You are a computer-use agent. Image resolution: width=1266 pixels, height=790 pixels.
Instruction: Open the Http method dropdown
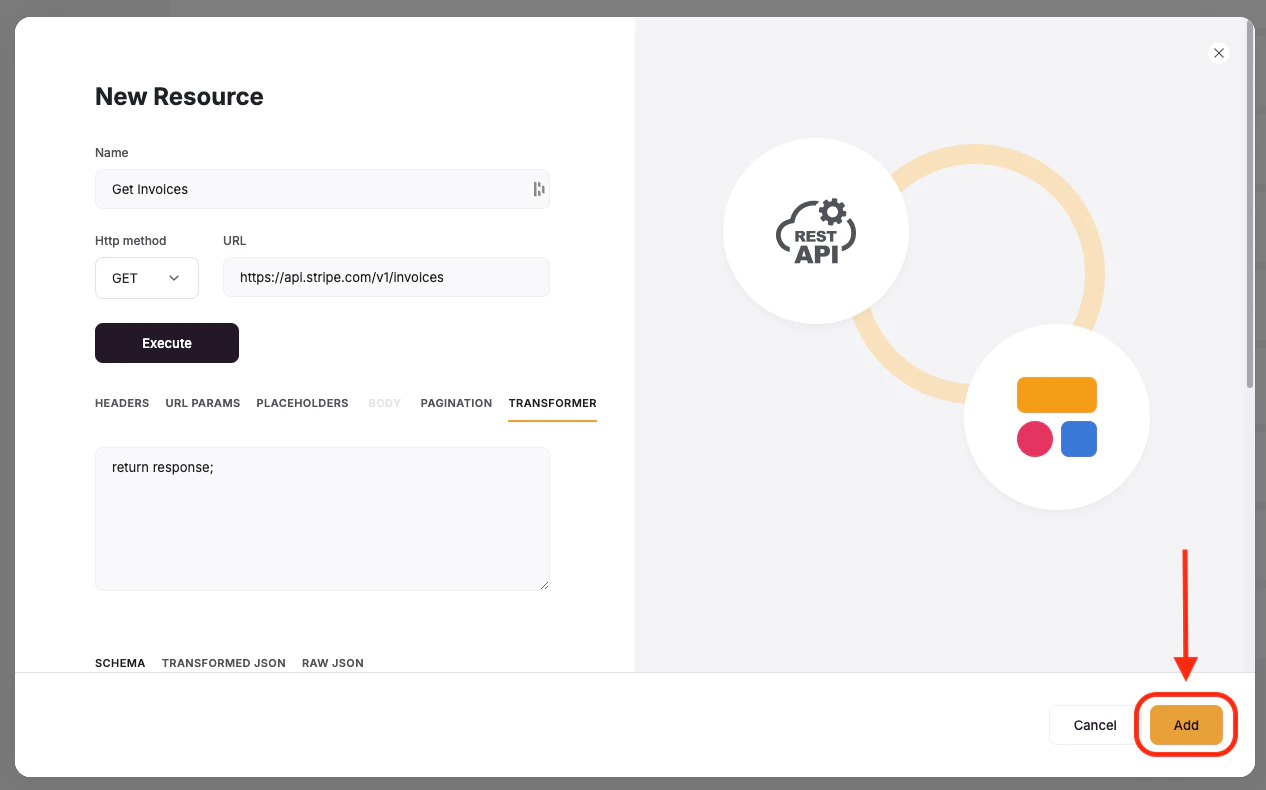coord(147,278)
